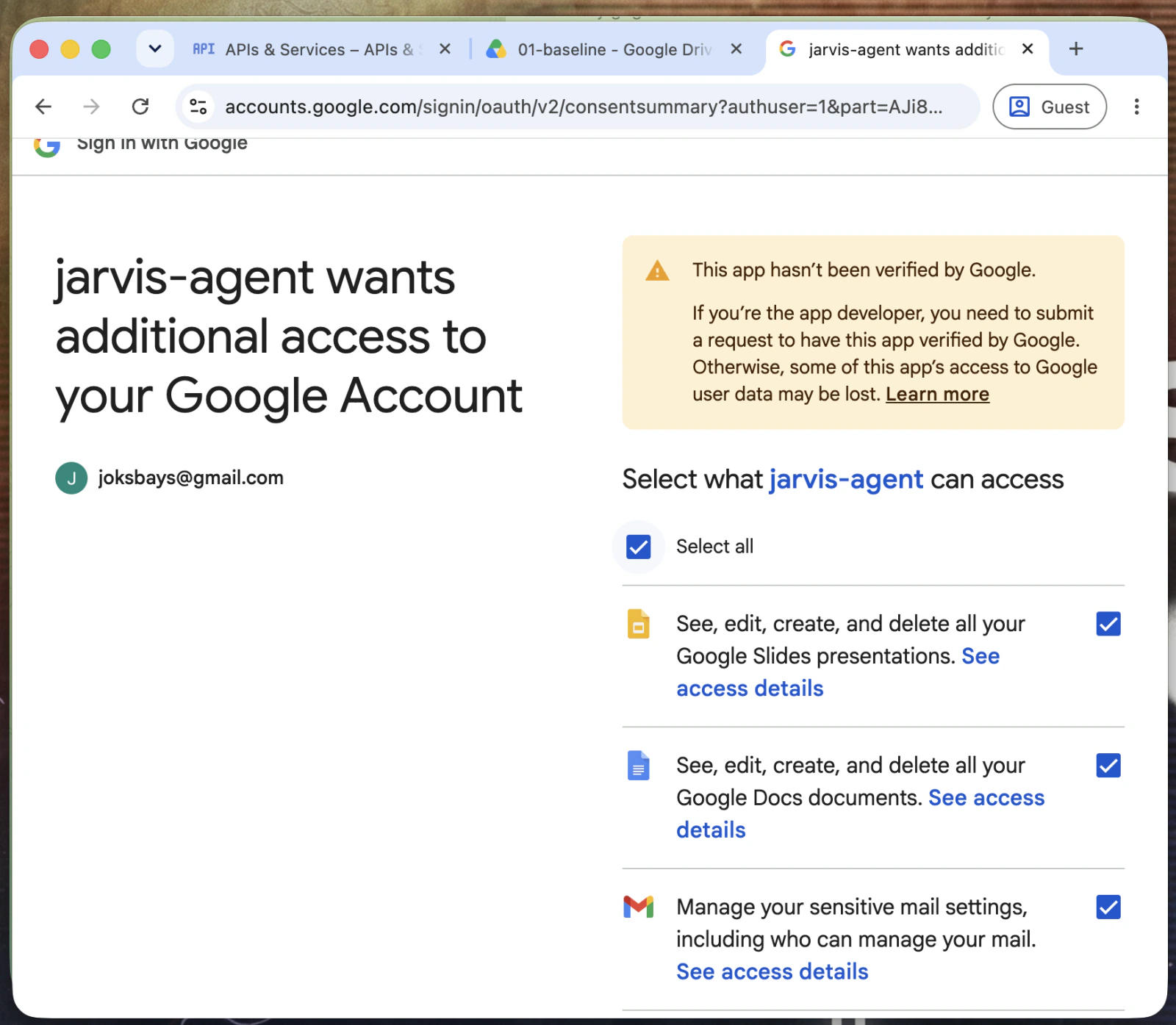
Task: Uncheck sensitive mail settings access
Action: point(1108,907)
